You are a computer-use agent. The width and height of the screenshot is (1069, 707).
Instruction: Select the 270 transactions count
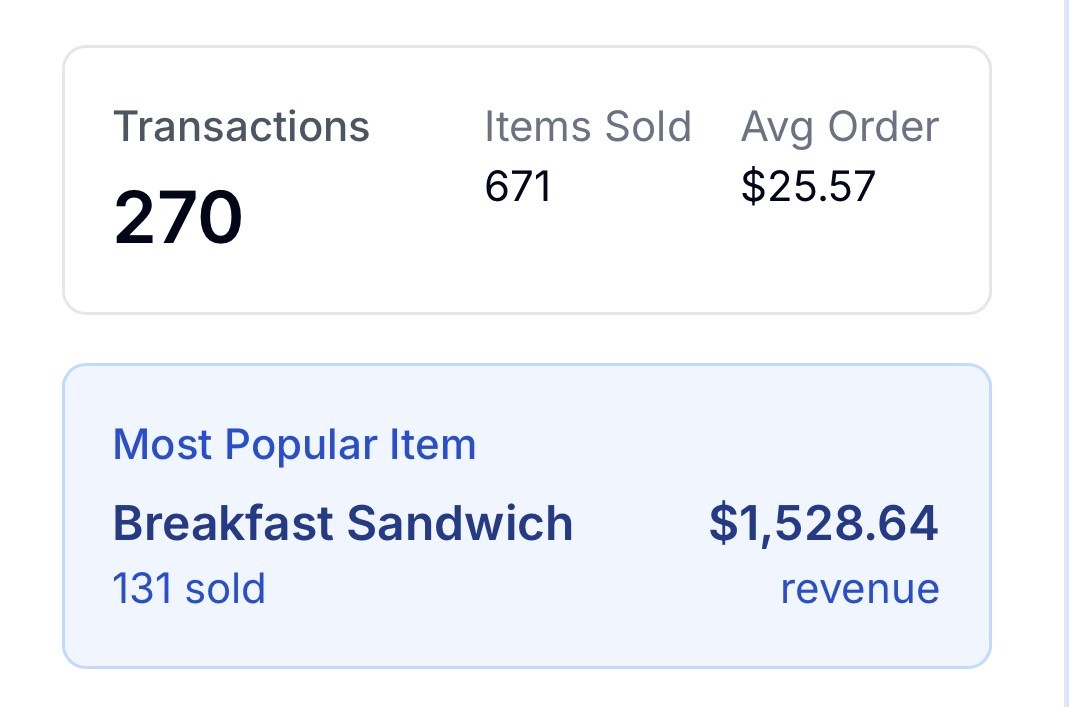point(178,219)
